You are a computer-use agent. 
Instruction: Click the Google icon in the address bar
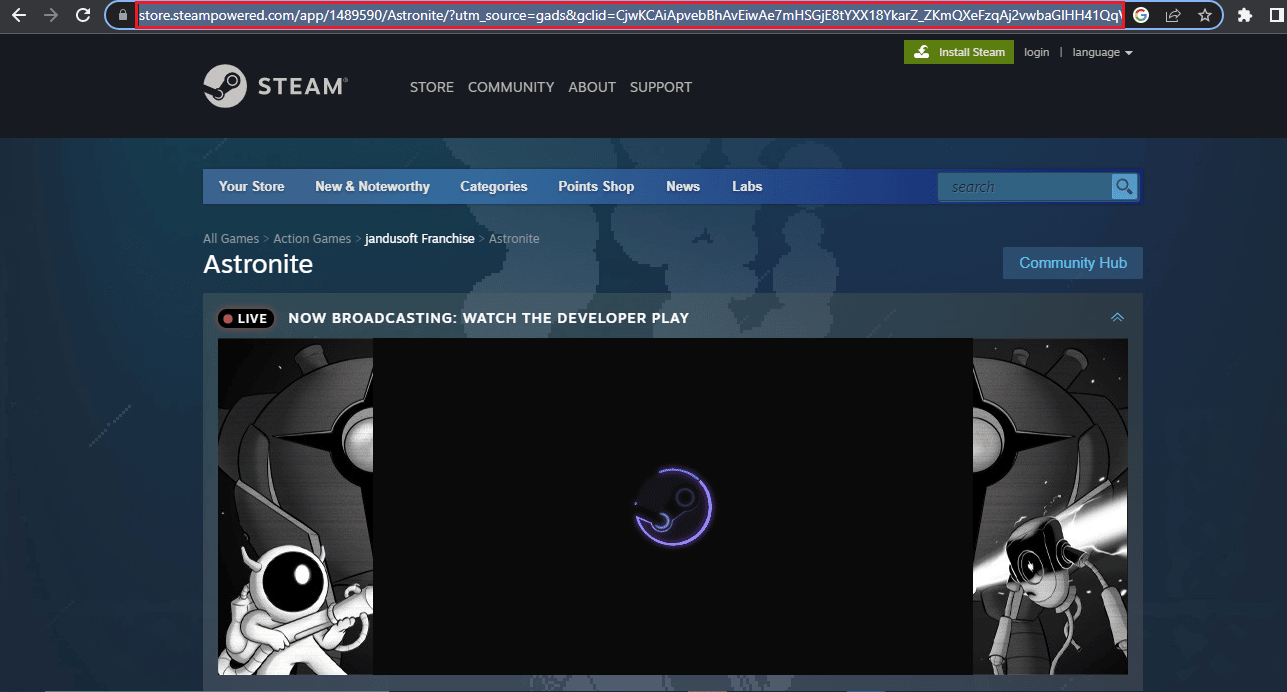1141,16
